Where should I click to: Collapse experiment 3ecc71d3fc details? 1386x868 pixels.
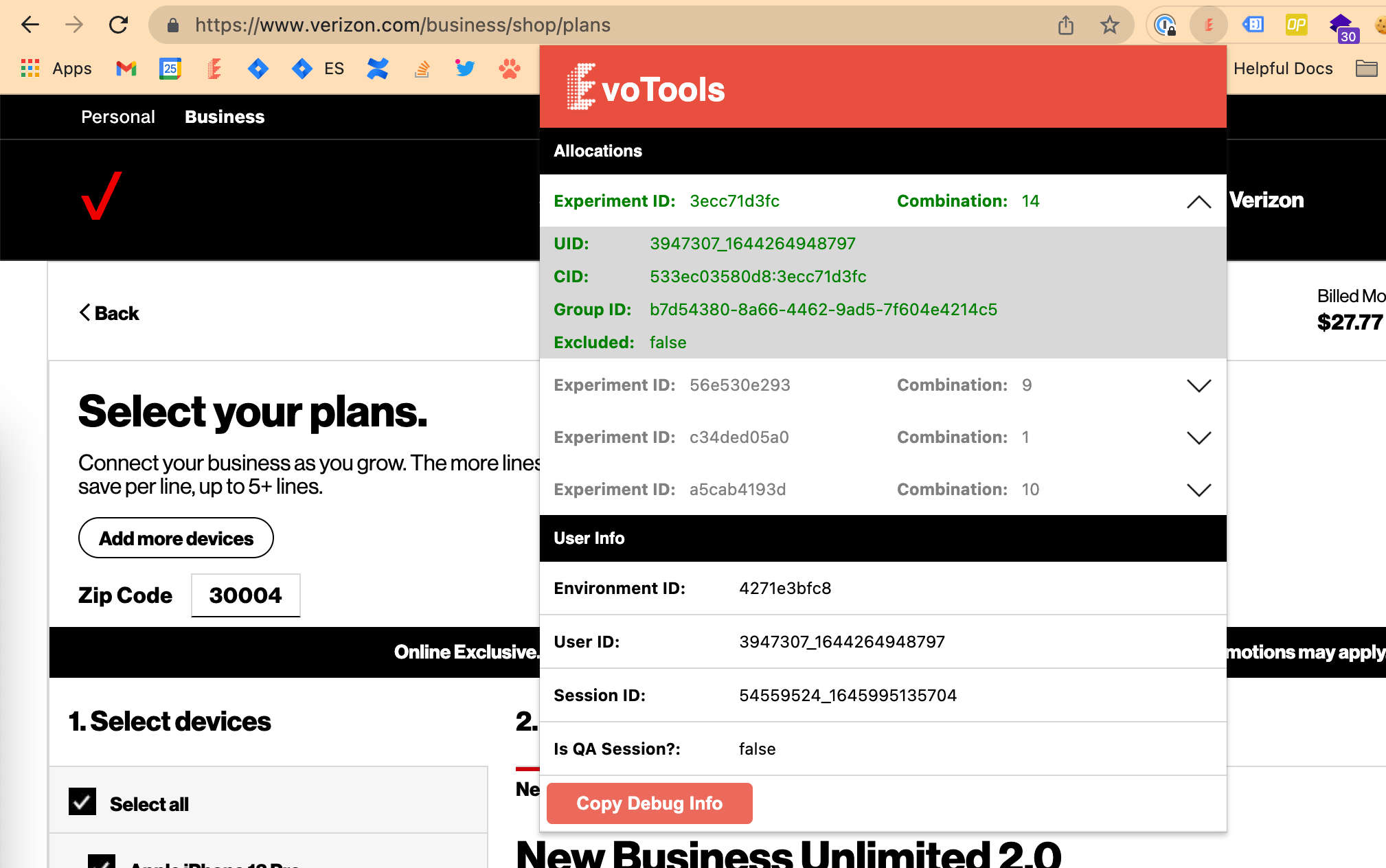[x=1198, y=201]
